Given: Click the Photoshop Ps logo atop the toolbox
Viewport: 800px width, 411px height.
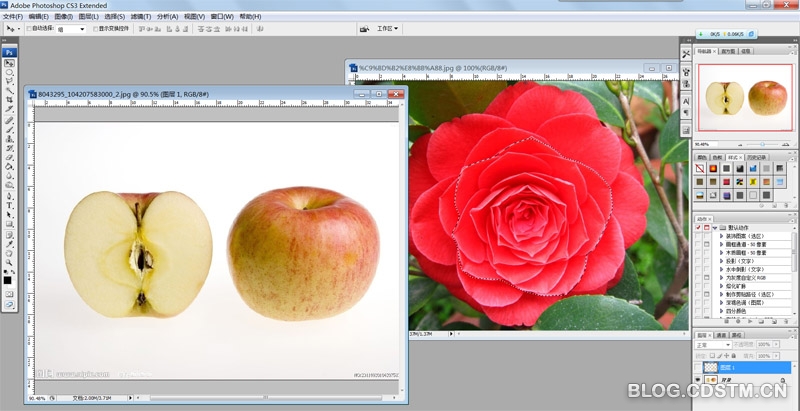Looking at the screenshot, I should pos(10,52).
